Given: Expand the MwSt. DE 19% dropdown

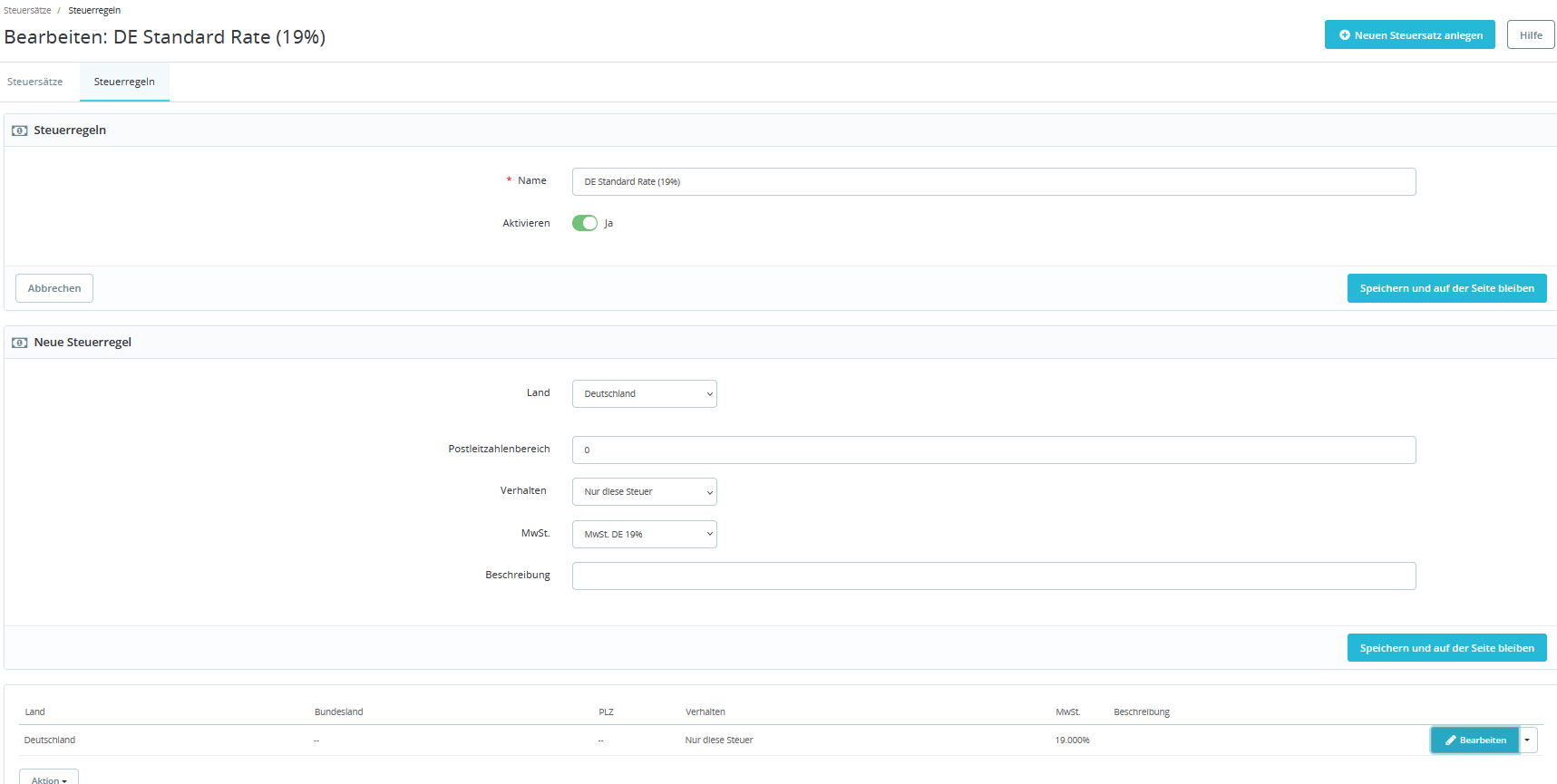Looking at the screenshot, I should (x=645, y=534).
